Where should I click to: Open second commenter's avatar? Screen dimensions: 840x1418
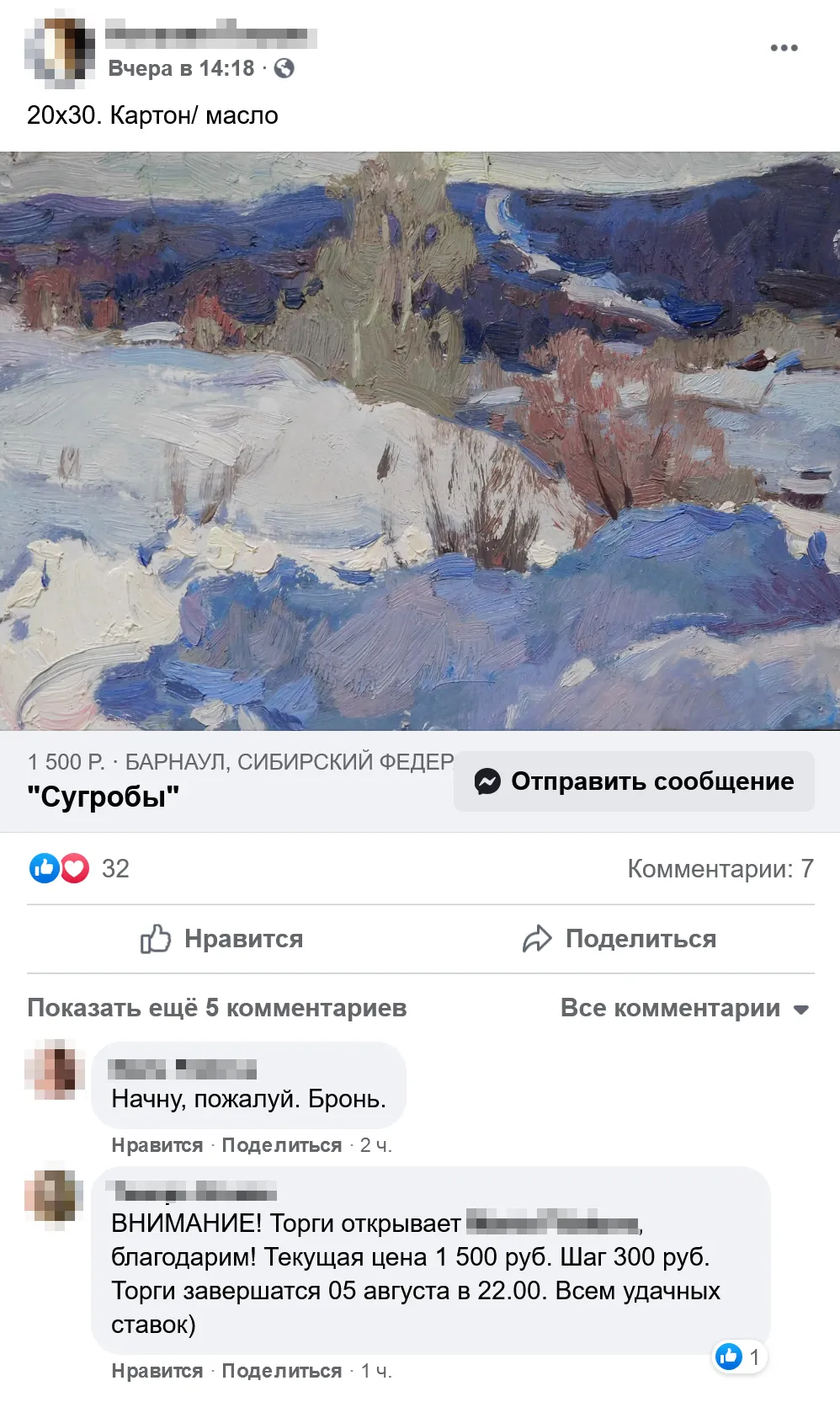(x=54, y=1195)
